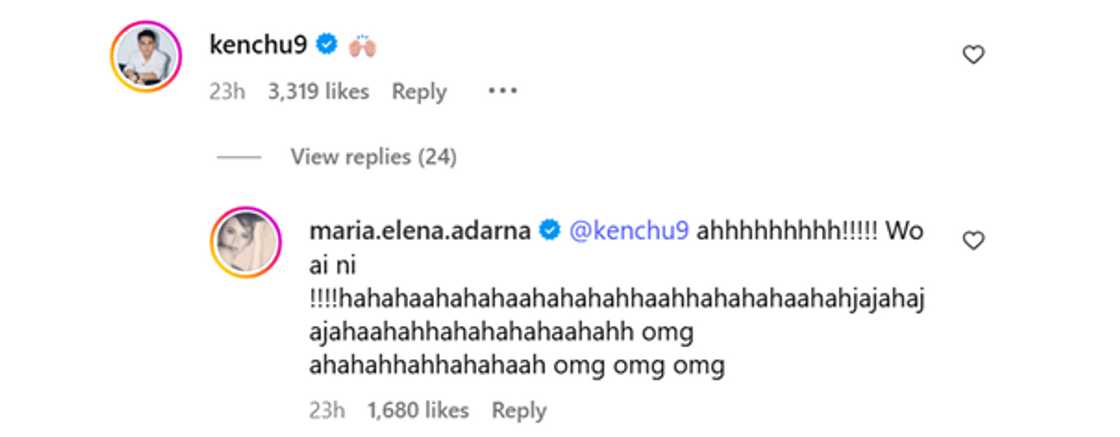Viewport: 1120px width, 437px height.
Task: Like maria.elena.adarna's reply with the heart icon
Action: pyautogui.click(x=973, y=241)
